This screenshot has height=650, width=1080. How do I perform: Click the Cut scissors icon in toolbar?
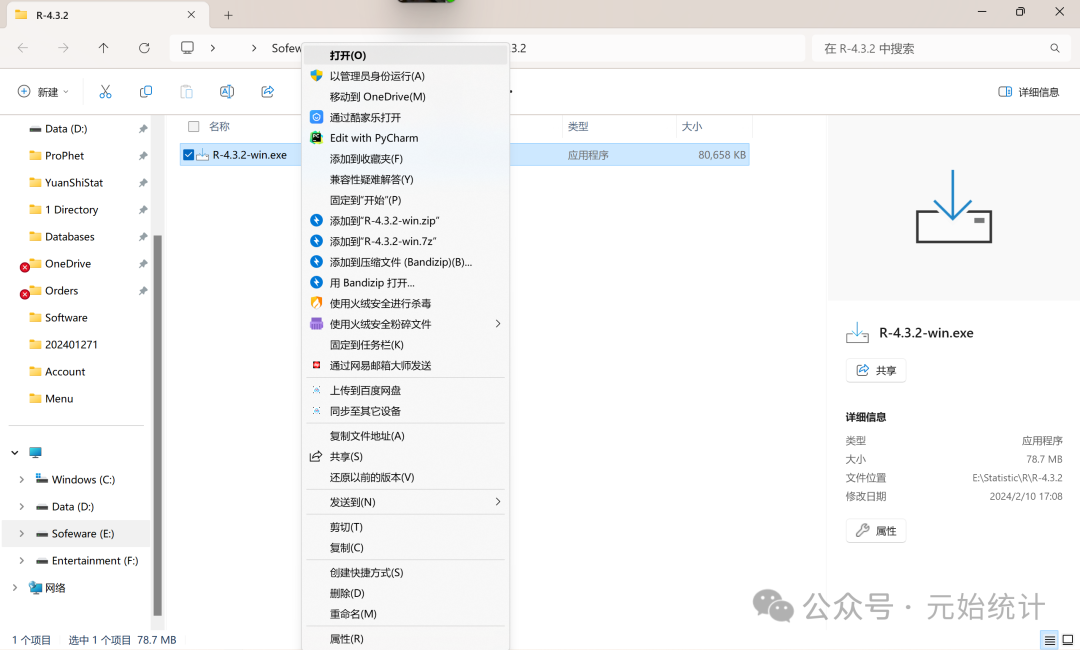pos(105,92)
